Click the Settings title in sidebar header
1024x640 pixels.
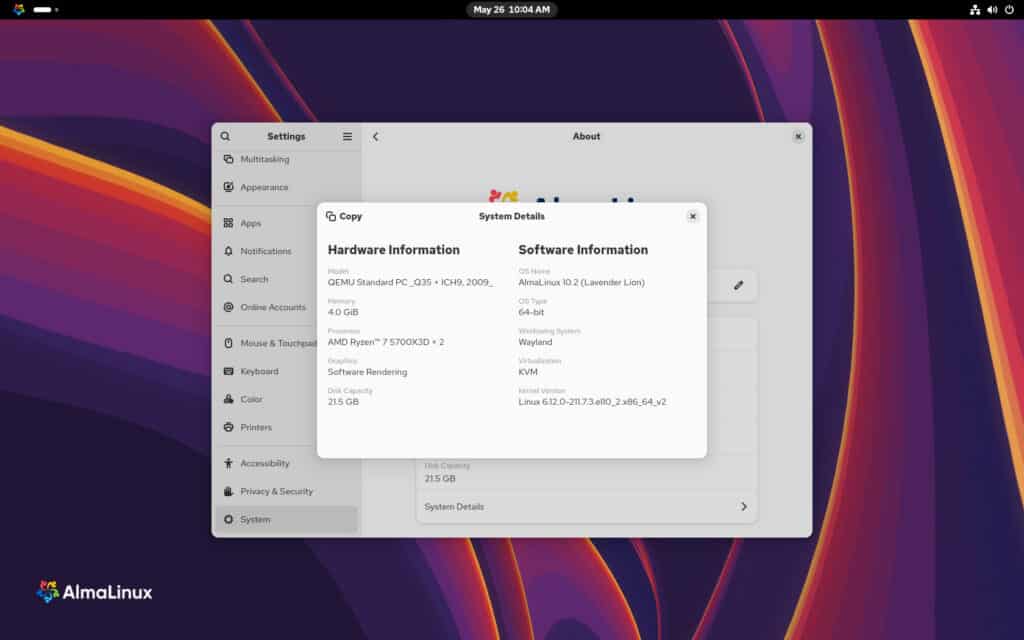286,136
